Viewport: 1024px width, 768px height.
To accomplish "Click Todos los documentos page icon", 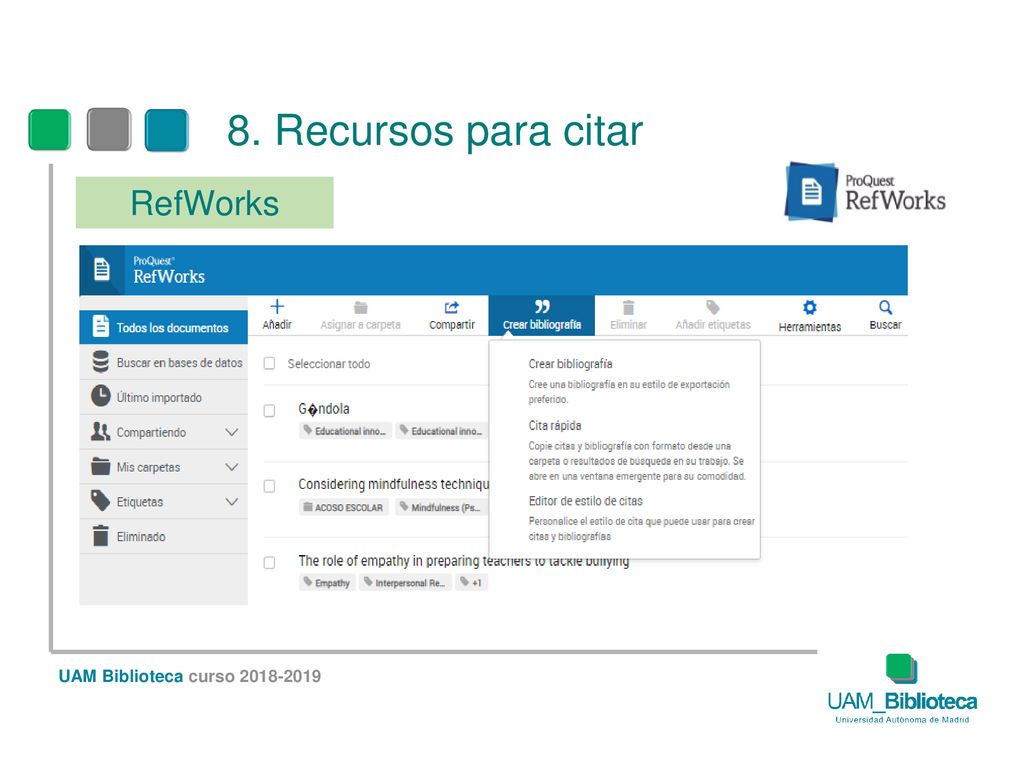I will point(101,326).
